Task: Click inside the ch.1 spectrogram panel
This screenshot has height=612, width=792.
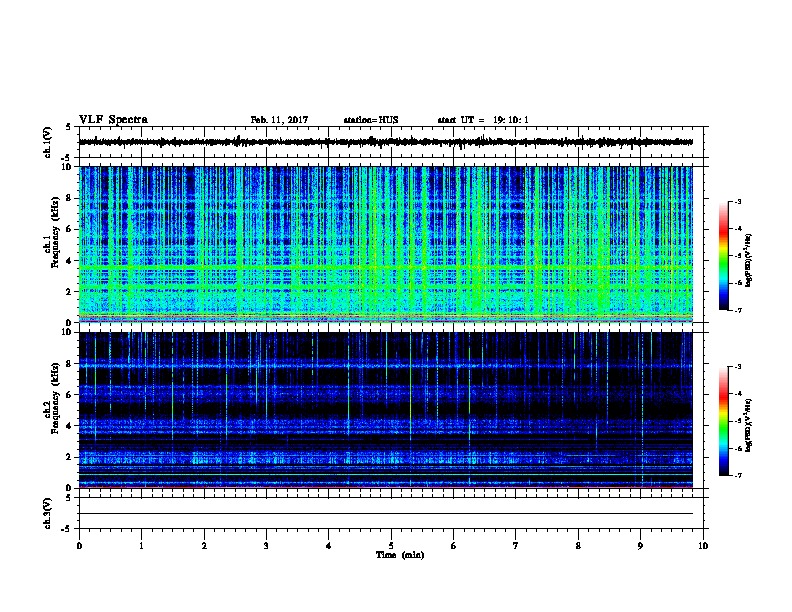Action: pos(386,244)
